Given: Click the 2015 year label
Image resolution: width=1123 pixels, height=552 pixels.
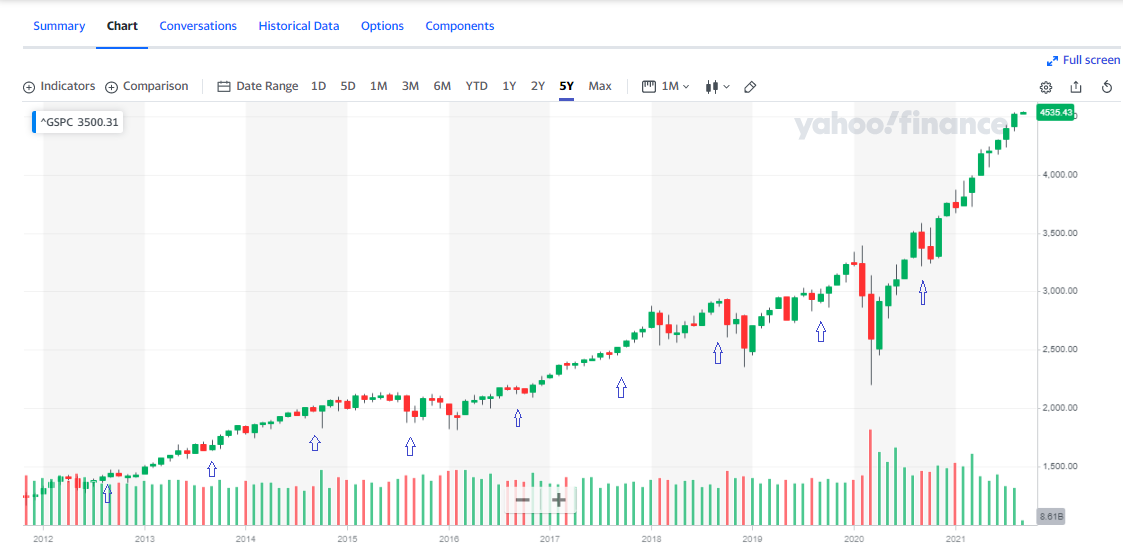Looking at the screenshot, I should pyautogui.click(x=347, y=537).
